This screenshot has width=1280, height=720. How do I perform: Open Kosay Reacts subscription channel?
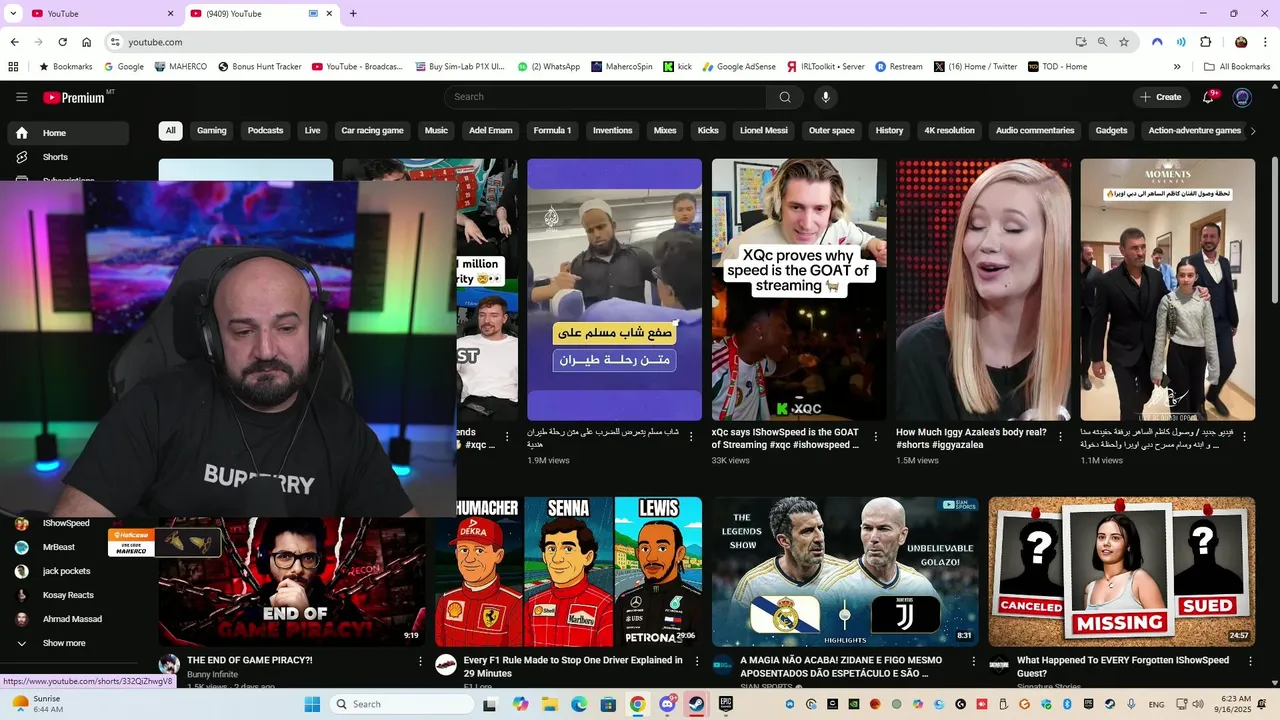(68, 595)
